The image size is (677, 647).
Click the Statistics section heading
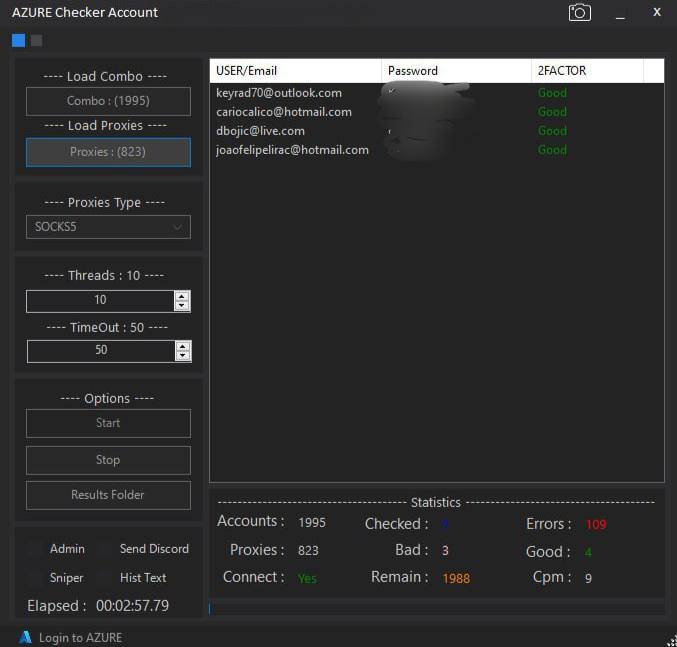[436, 502]
